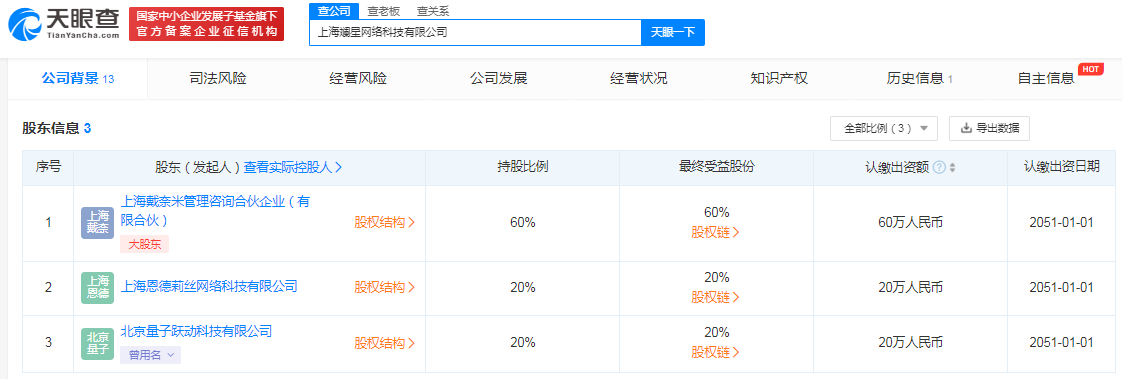Click the 最终受益股份 column header
The width and height of the screenshot is (1122, 379).
pyautogui.click(x=716, y=167)
